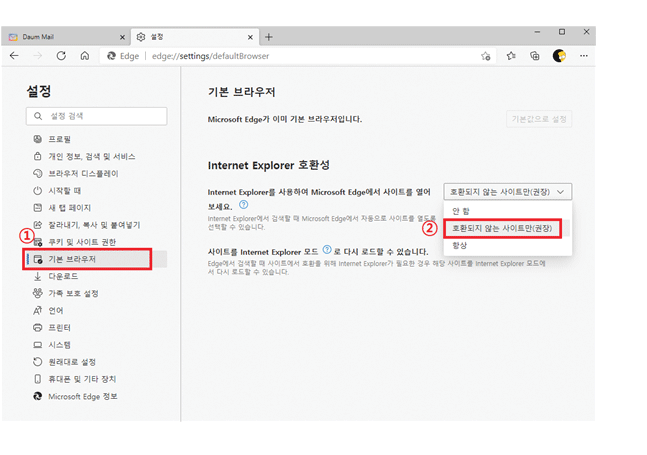Open a new tab with plus button
The image size is (647, 455).
(x=269, y=37)
